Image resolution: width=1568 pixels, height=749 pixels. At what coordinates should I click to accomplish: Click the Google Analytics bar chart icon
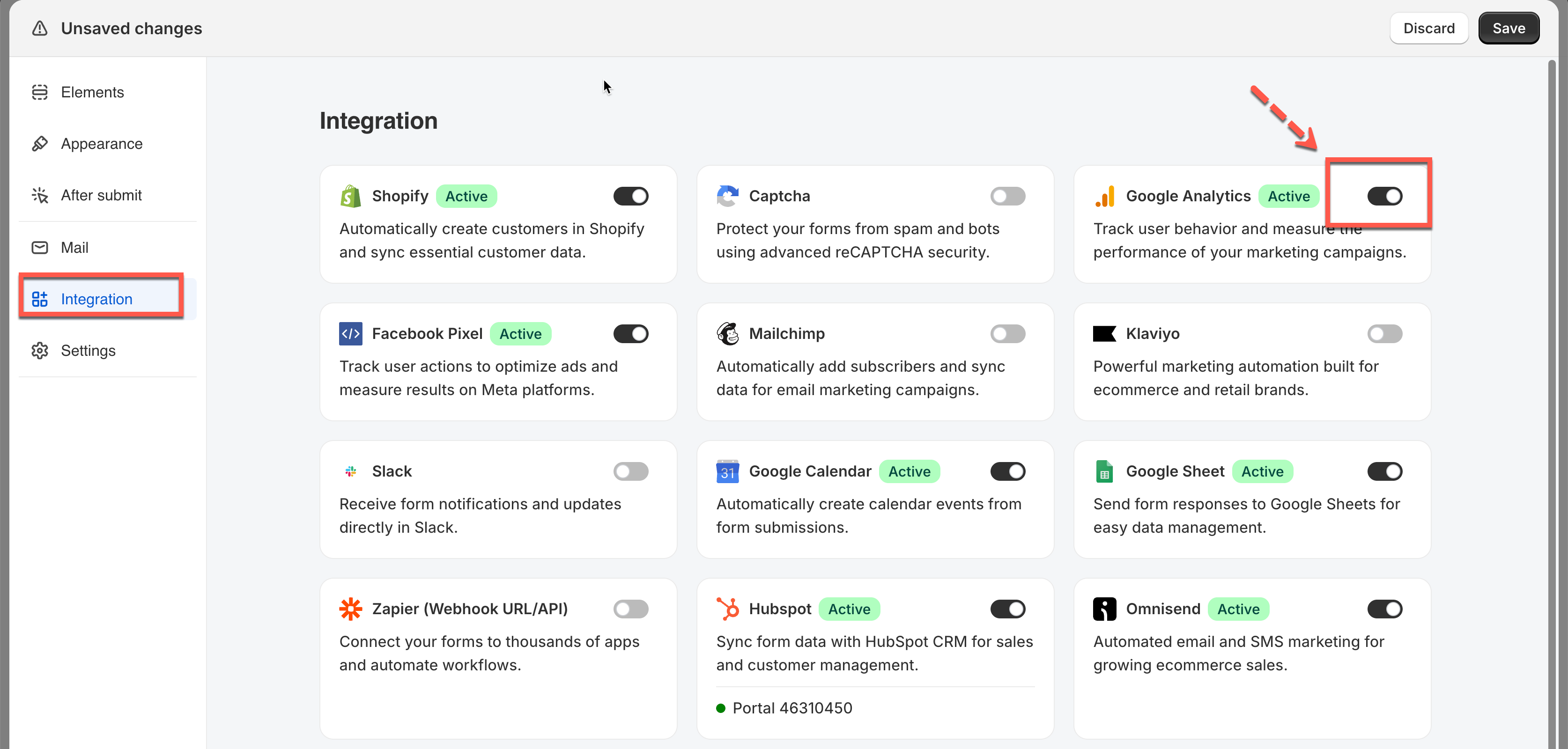1104,196
